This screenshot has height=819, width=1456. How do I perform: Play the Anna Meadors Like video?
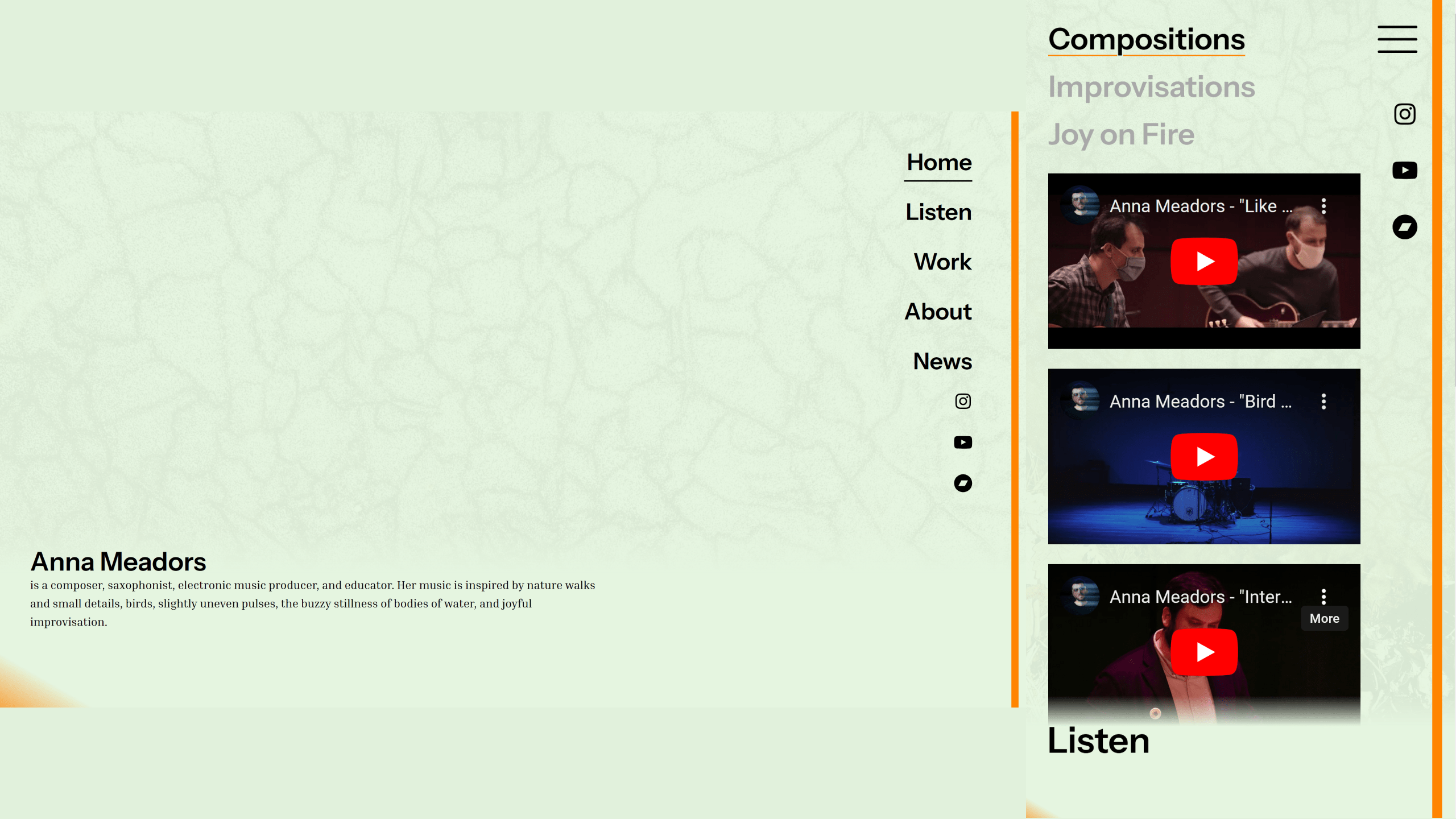pyautogui.click(x=1204, y=261)
